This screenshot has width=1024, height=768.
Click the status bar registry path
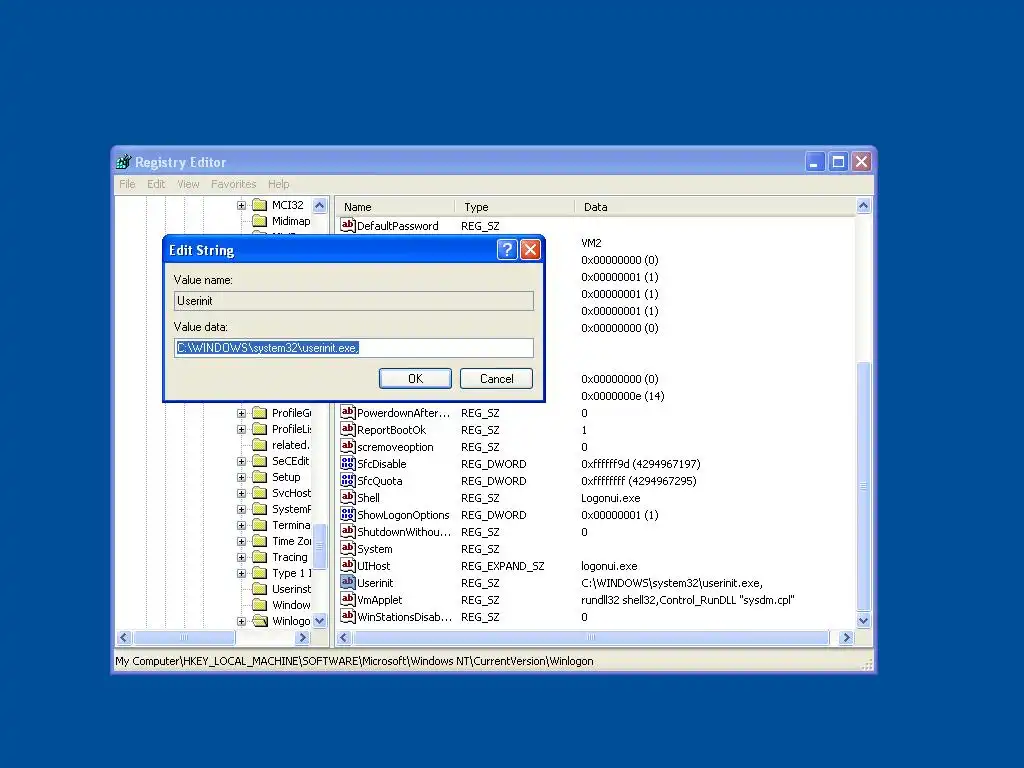coord(354,661)
